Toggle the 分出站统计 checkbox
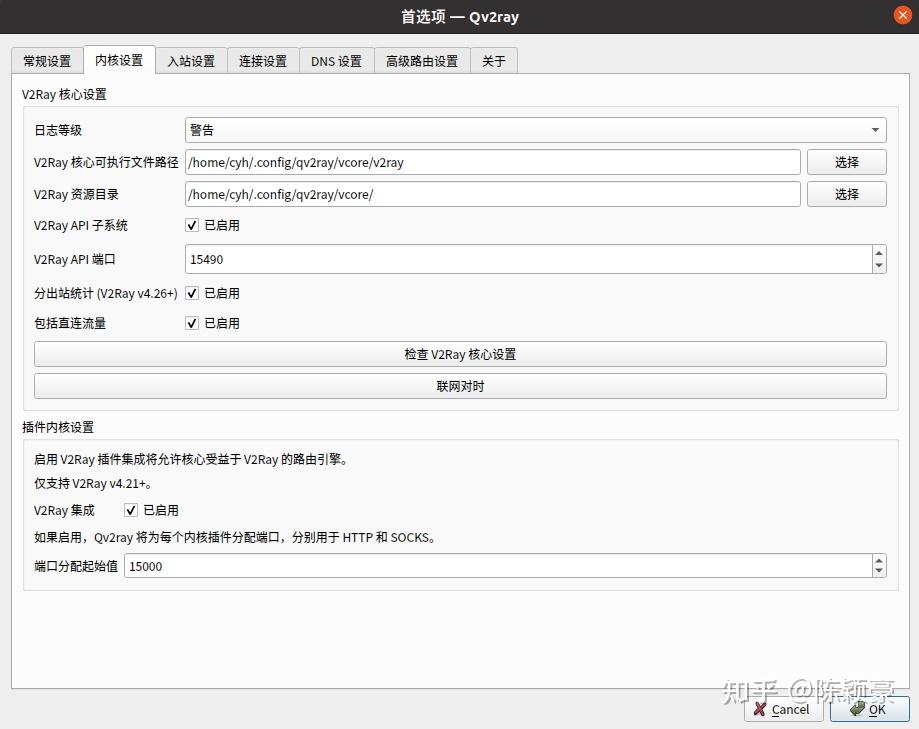Image resolution: width=919 pixels, height=729 pixels. pos(192,293)
